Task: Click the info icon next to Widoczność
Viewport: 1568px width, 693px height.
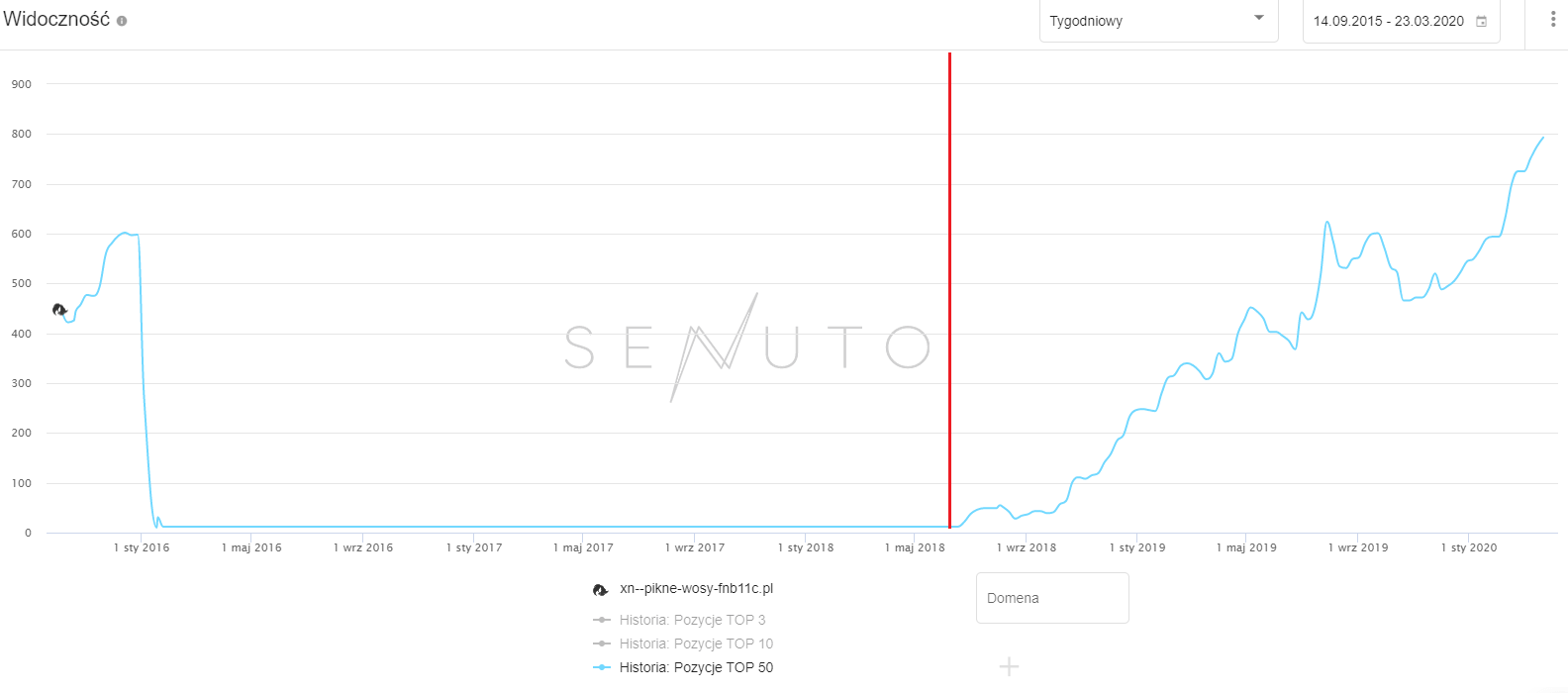Action: pyautogui.click(x=122, y=21)
